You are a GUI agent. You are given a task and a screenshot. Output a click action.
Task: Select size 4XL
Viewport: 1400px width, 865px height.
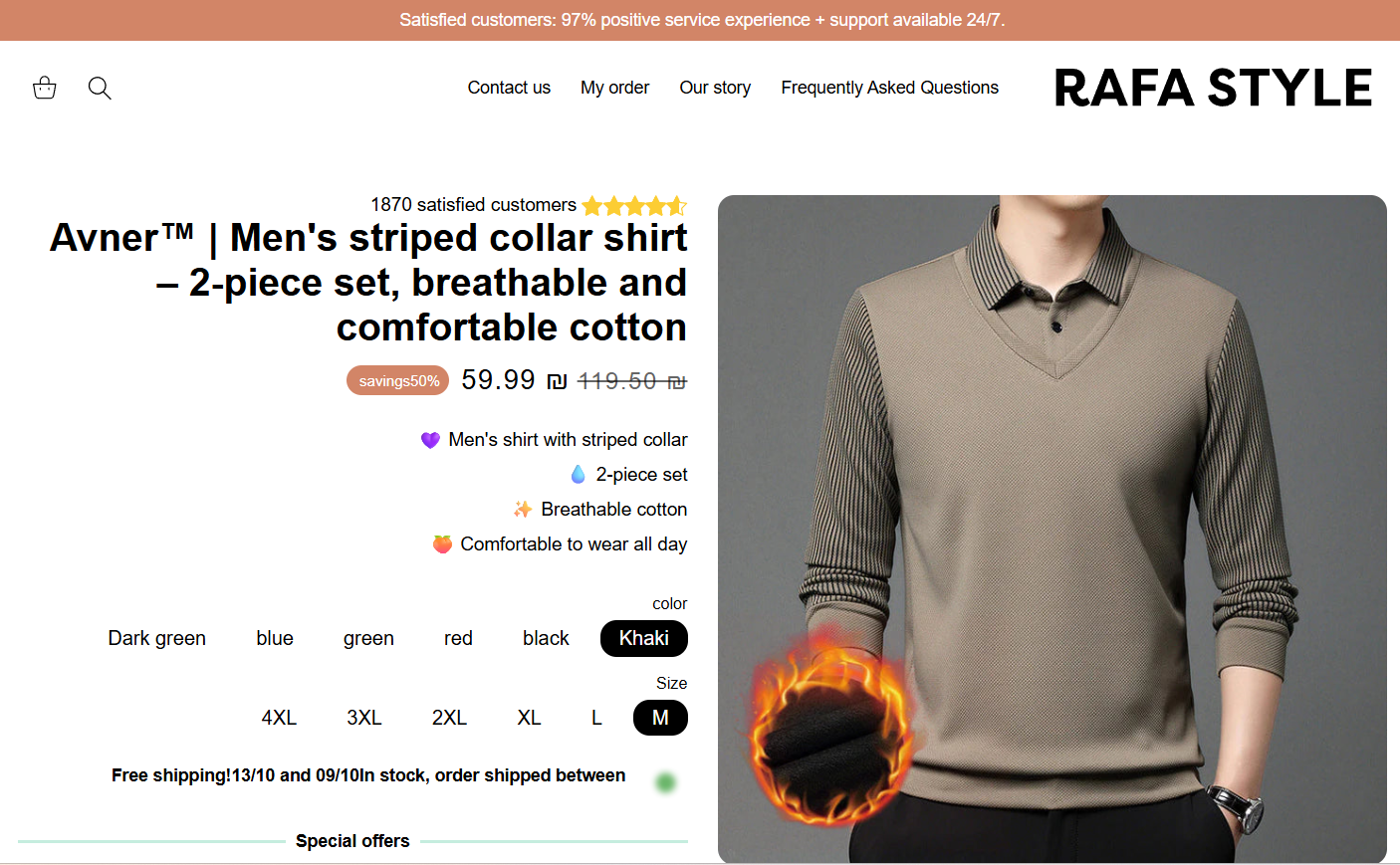(x=279, y=718)
